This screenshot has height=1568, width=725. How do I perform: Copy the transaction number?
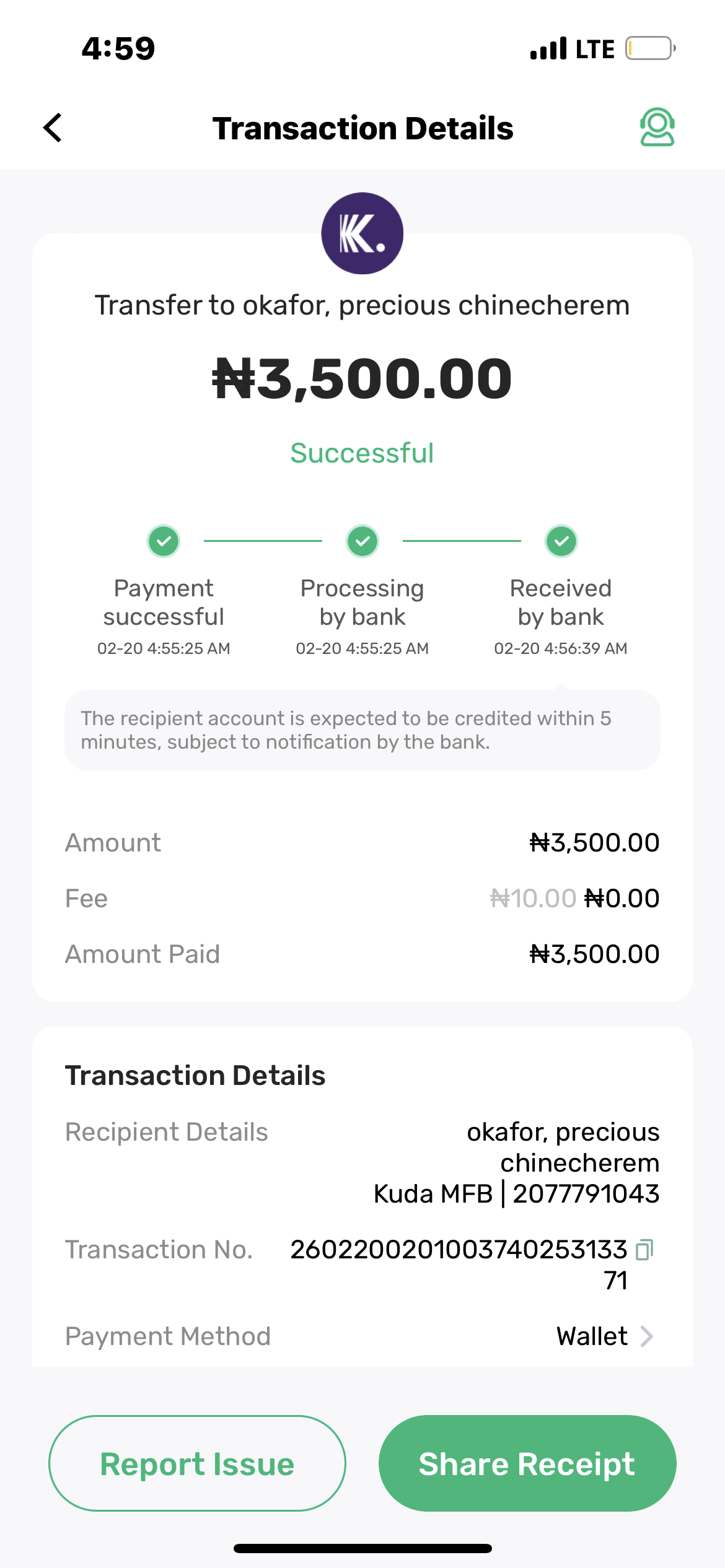pyautogui.click(x=644, y=1250)
